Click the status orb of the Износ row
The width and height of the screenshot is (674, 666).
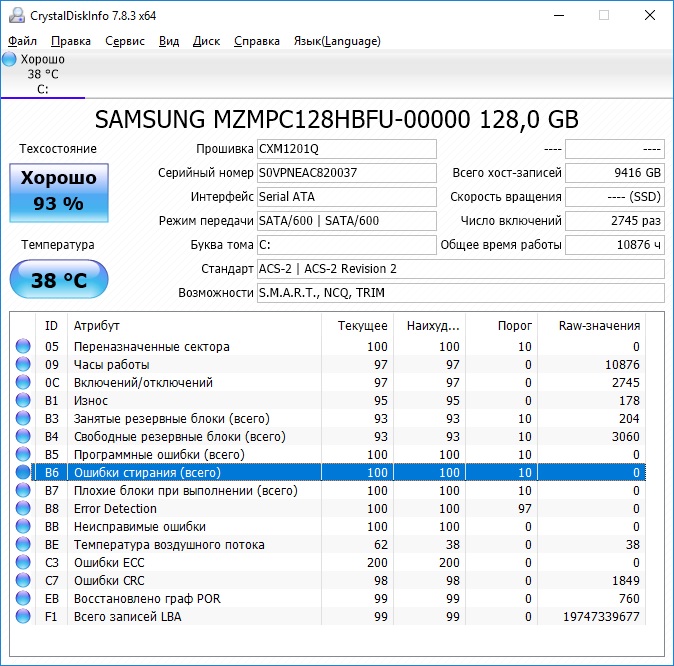coord(23,400)
